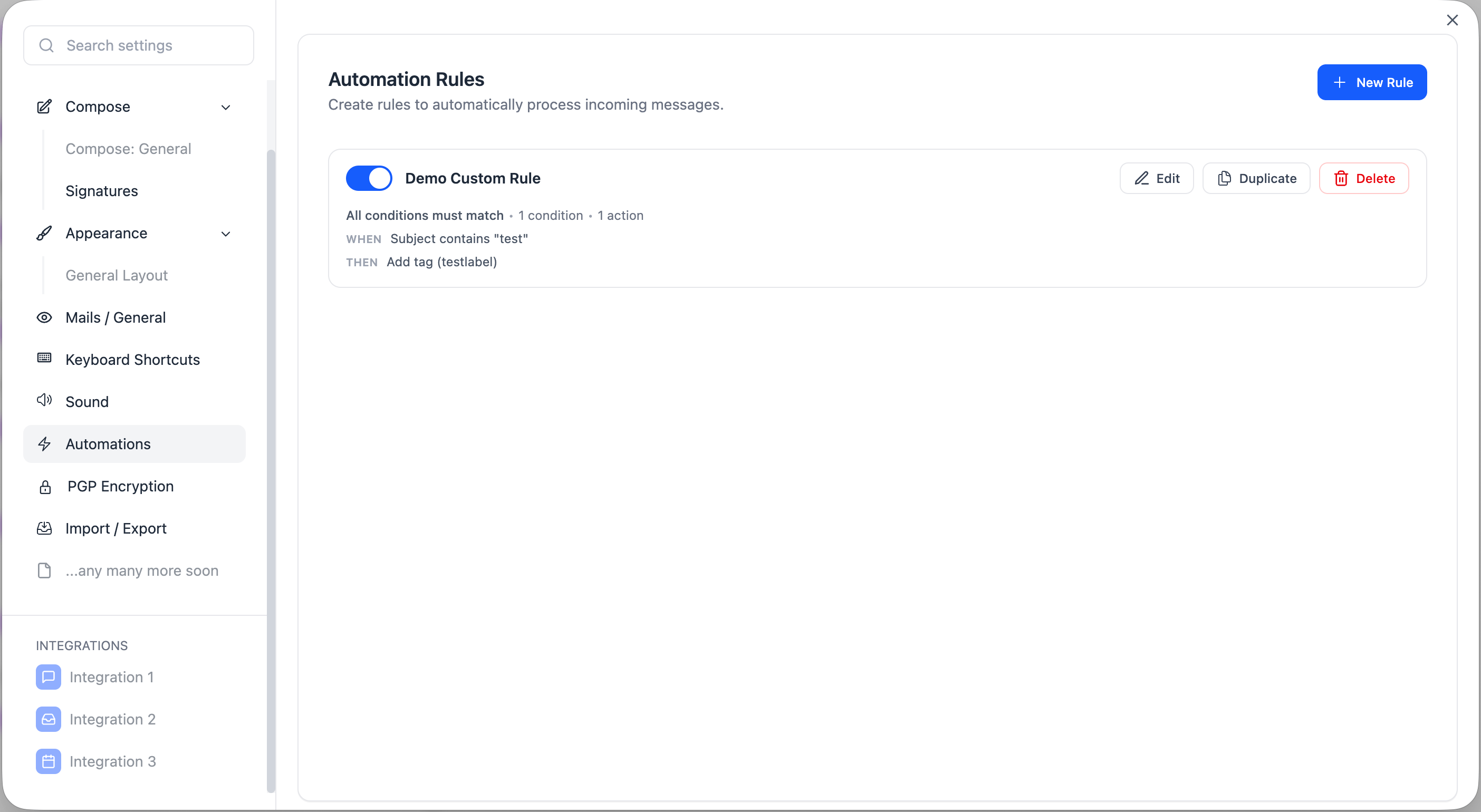Image resolution: width=1481 pixels, height=812 pixels.
Task: Delete the Demo Custom Rule
Action: (x=1363, y=178)
